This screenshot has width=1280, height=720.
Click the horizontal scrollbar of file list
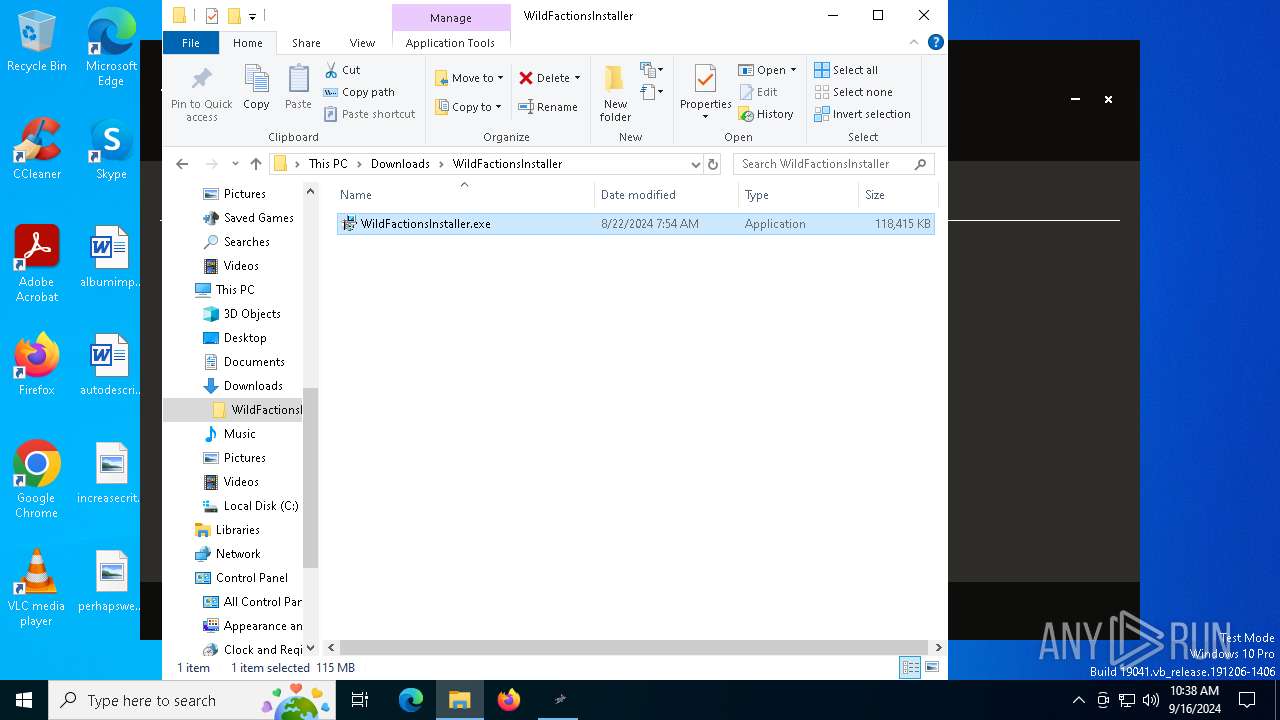[635, 647]
